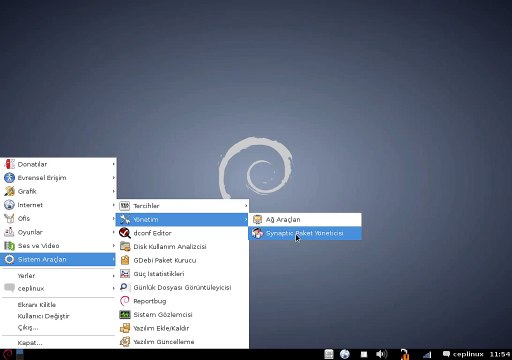Click the Ofis menu icon
Image resolution: width=512 pixels, height=360 pixels.
9,218
